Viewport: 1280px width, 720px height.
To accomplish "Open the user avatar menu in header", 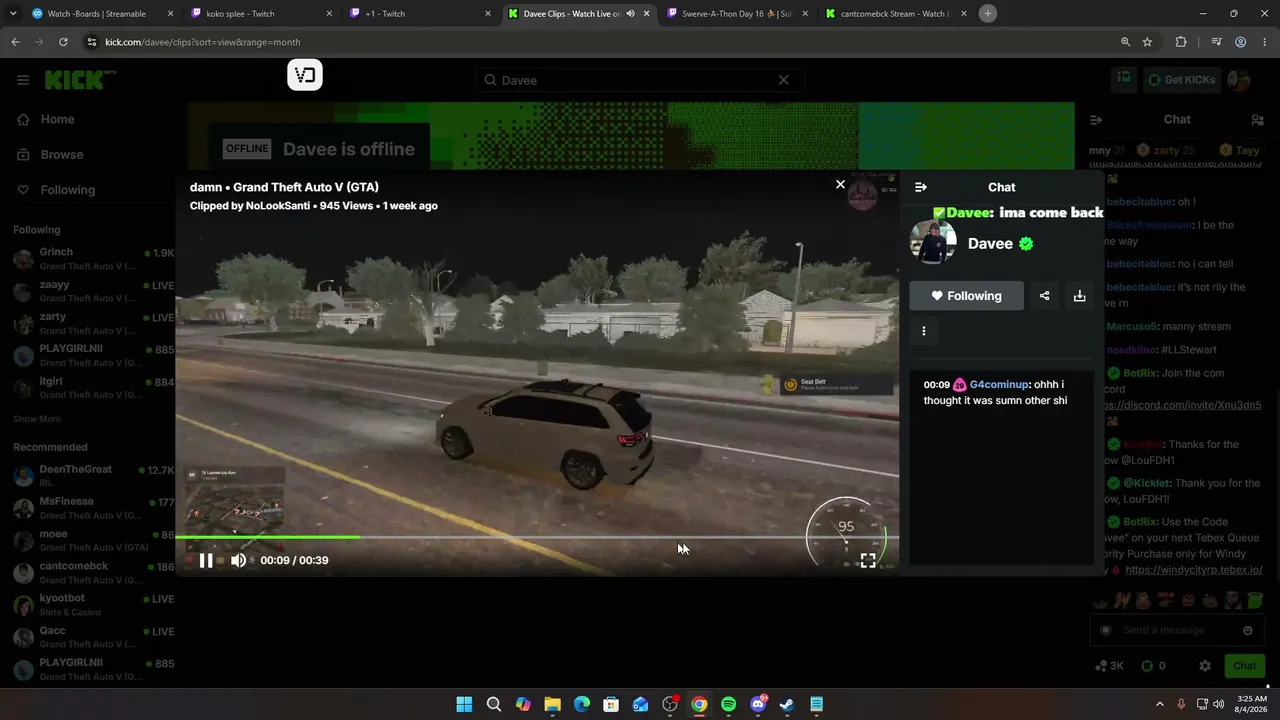I will (x=1239, y=80).
